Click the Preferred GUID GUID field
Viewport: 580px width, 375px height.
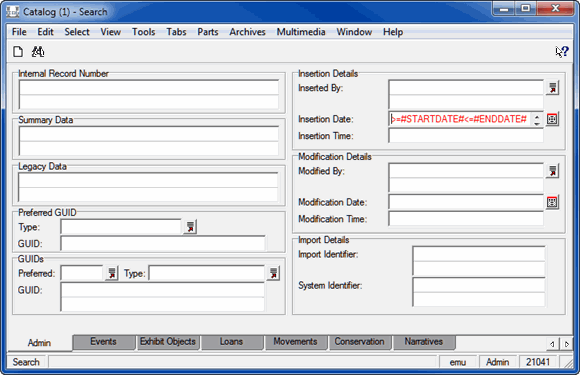pyautogui.click(x=163, y=244)
